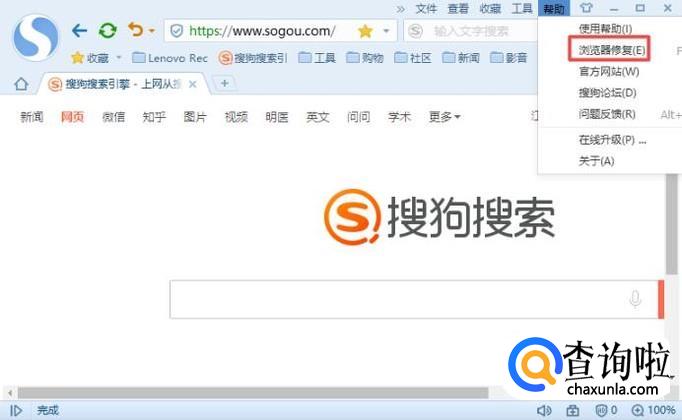Choose 搜狗论坛(D) menu entry
The width and height of the screenshot is (682, 420).
607,93
